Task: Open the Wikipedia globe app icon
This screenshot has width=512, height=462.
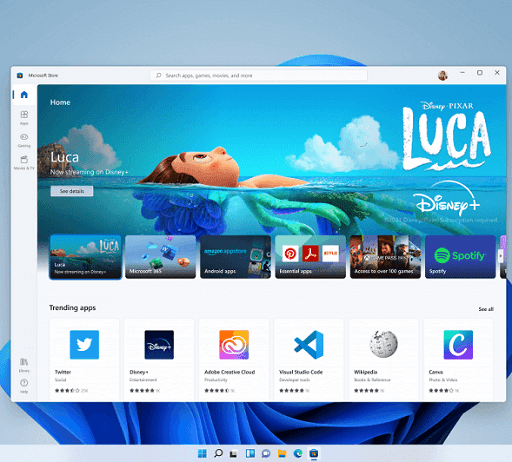Action: click(x=383, y=344)
